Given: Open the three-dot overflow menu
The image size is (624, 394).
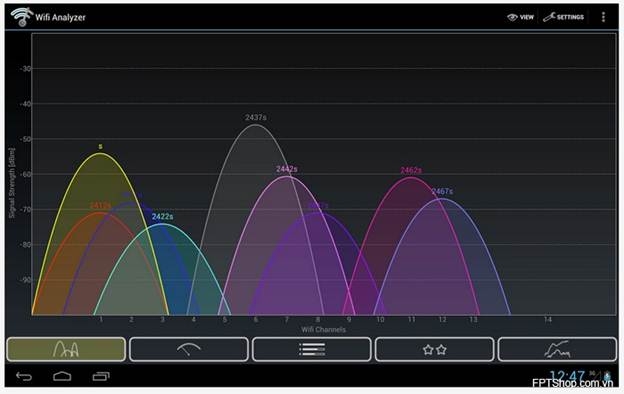Looking at the screenshot, I should pyautogui.click(x=603, y=17).
